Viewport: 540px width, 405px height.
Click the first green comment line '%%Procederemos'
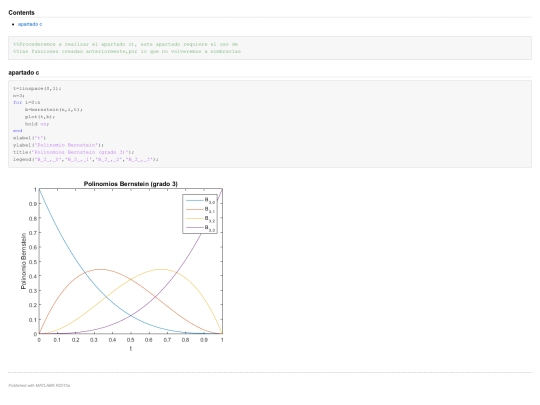(x=126, y=44)
